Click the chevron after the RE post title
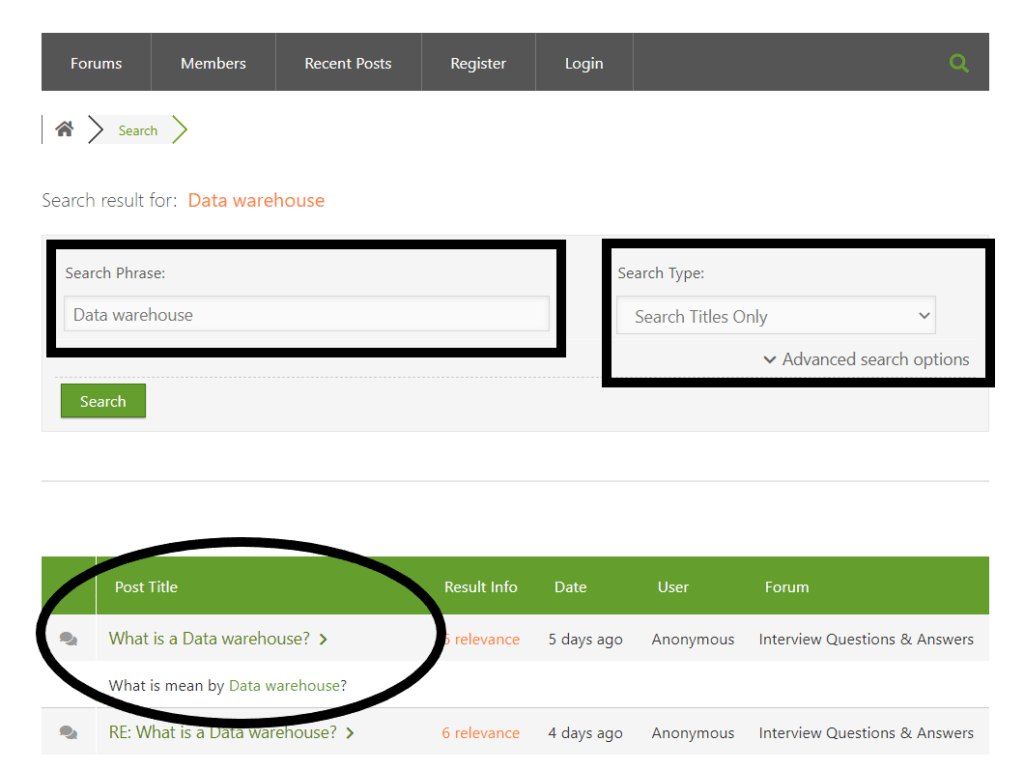This screenshot has height=770, width=1024. (350, 732)
